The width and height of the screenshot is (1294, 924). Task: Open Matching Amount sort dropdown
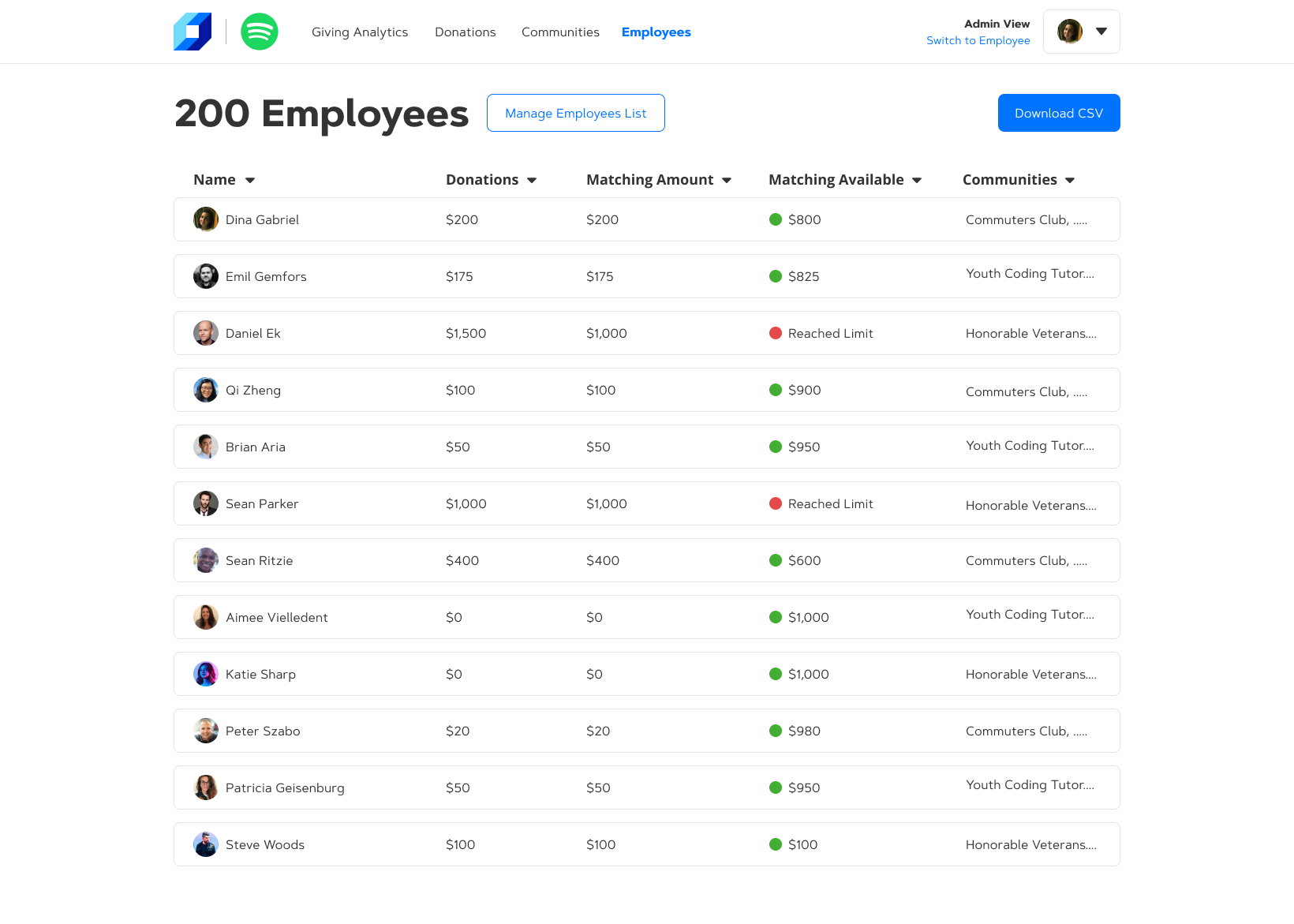727,181
